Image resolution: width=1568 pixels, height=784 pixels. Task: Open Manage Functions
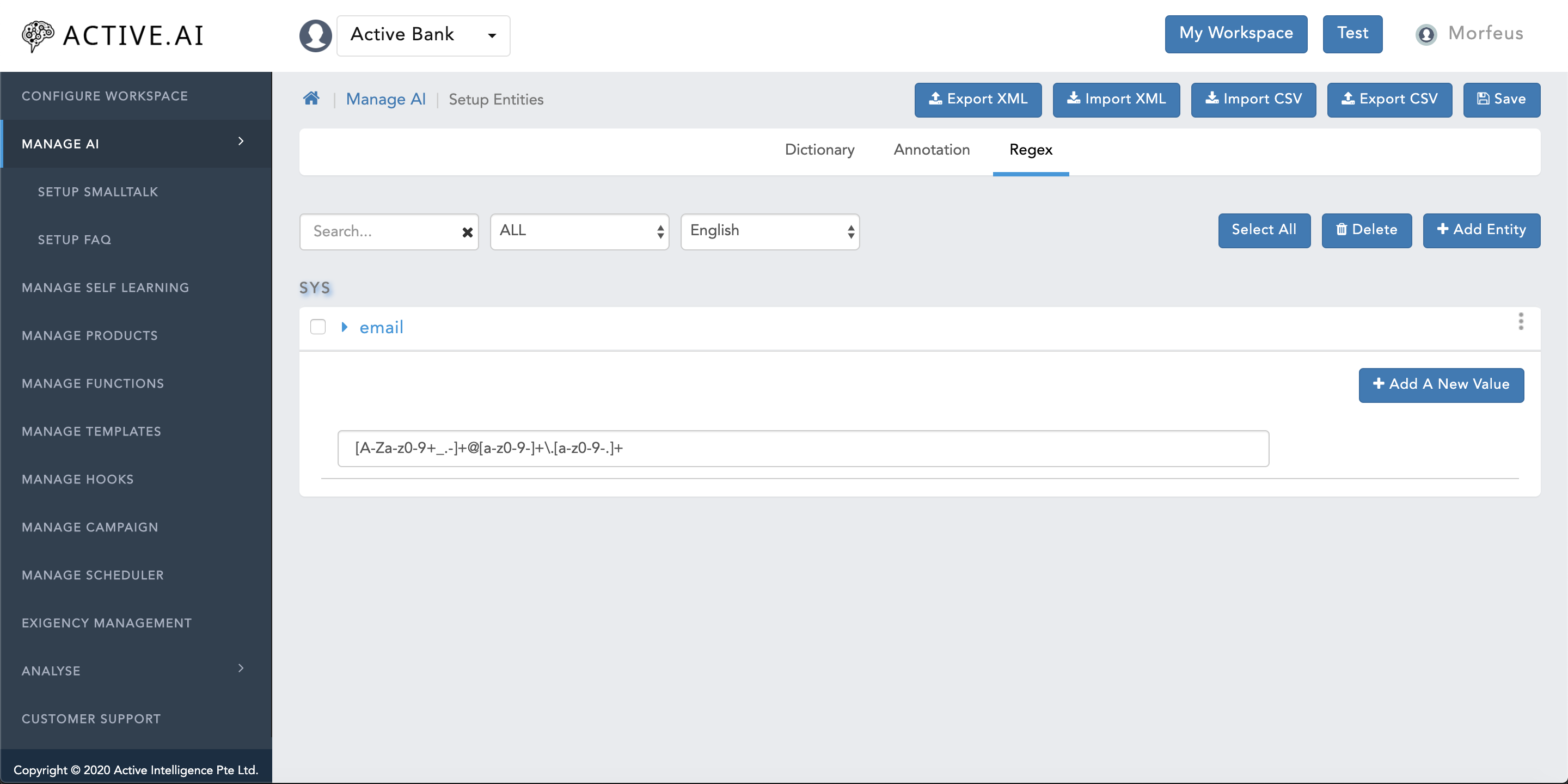point(93,383)
